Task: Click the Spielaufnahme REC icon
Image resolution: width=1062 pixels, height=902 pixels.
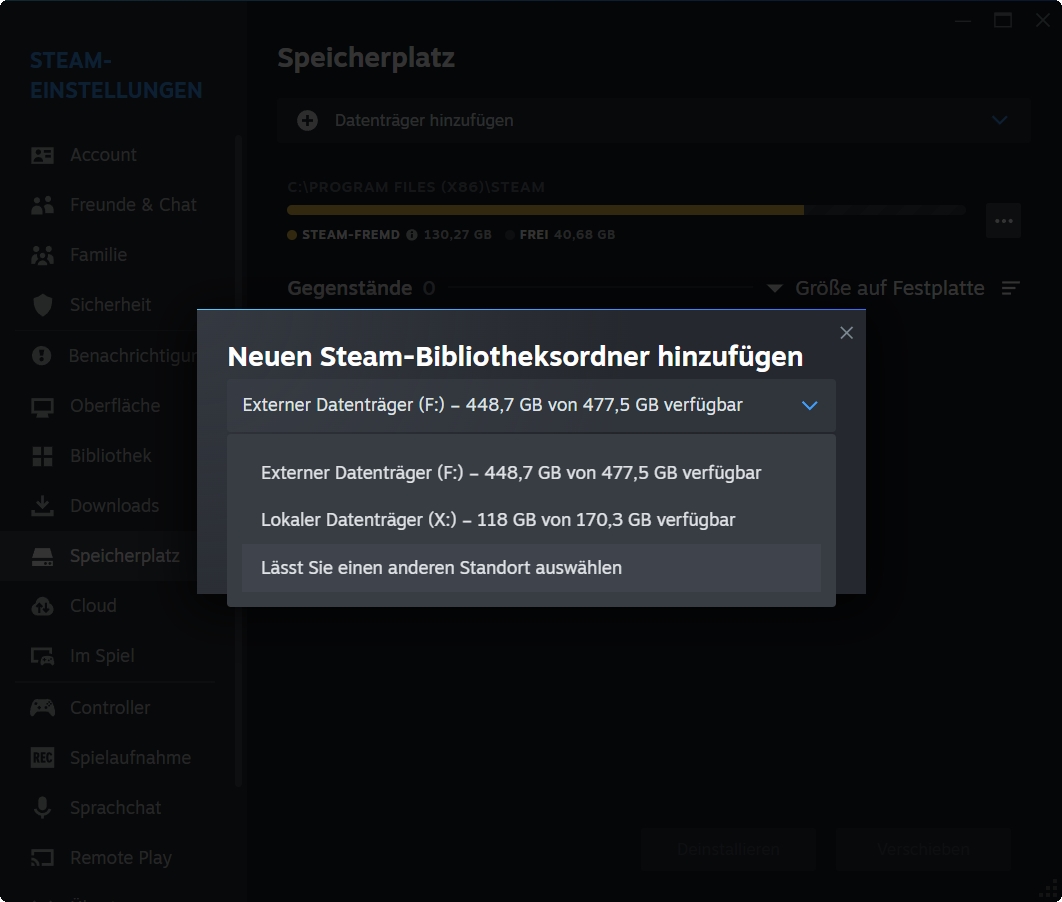Action: (x=42, y=758)
